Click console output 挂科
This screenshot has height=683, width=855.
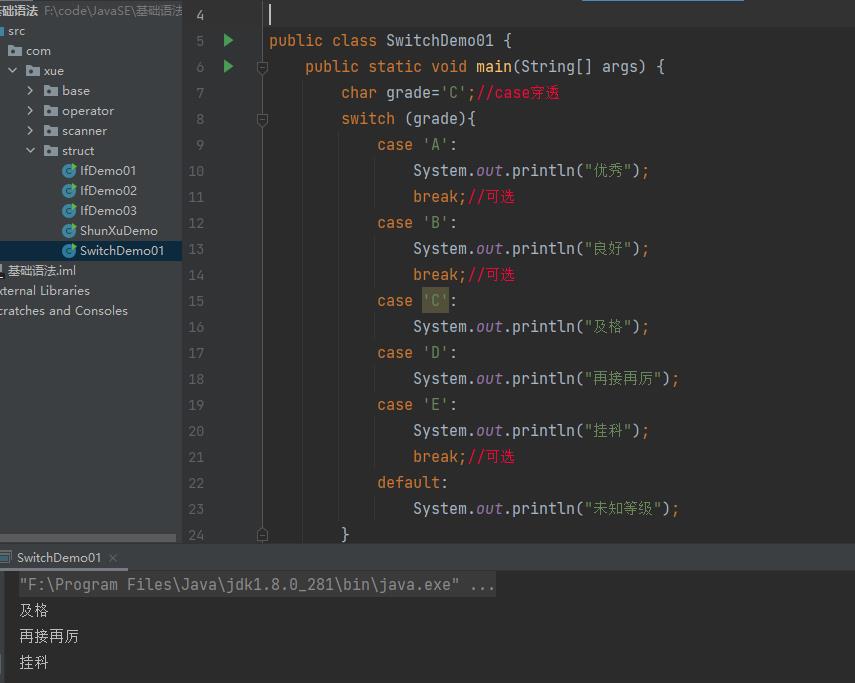(34, 662)
